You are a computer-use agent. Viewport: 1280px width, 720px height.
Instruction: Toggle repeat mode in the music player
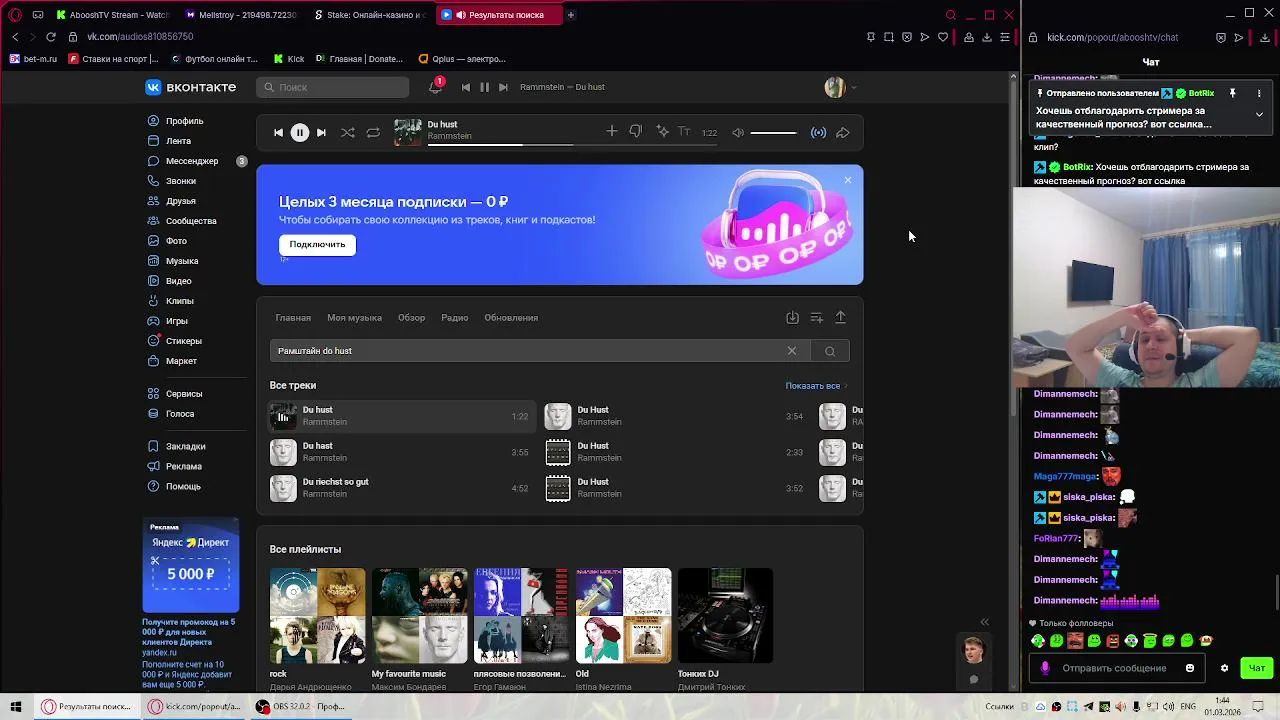(x=373, y=132)
